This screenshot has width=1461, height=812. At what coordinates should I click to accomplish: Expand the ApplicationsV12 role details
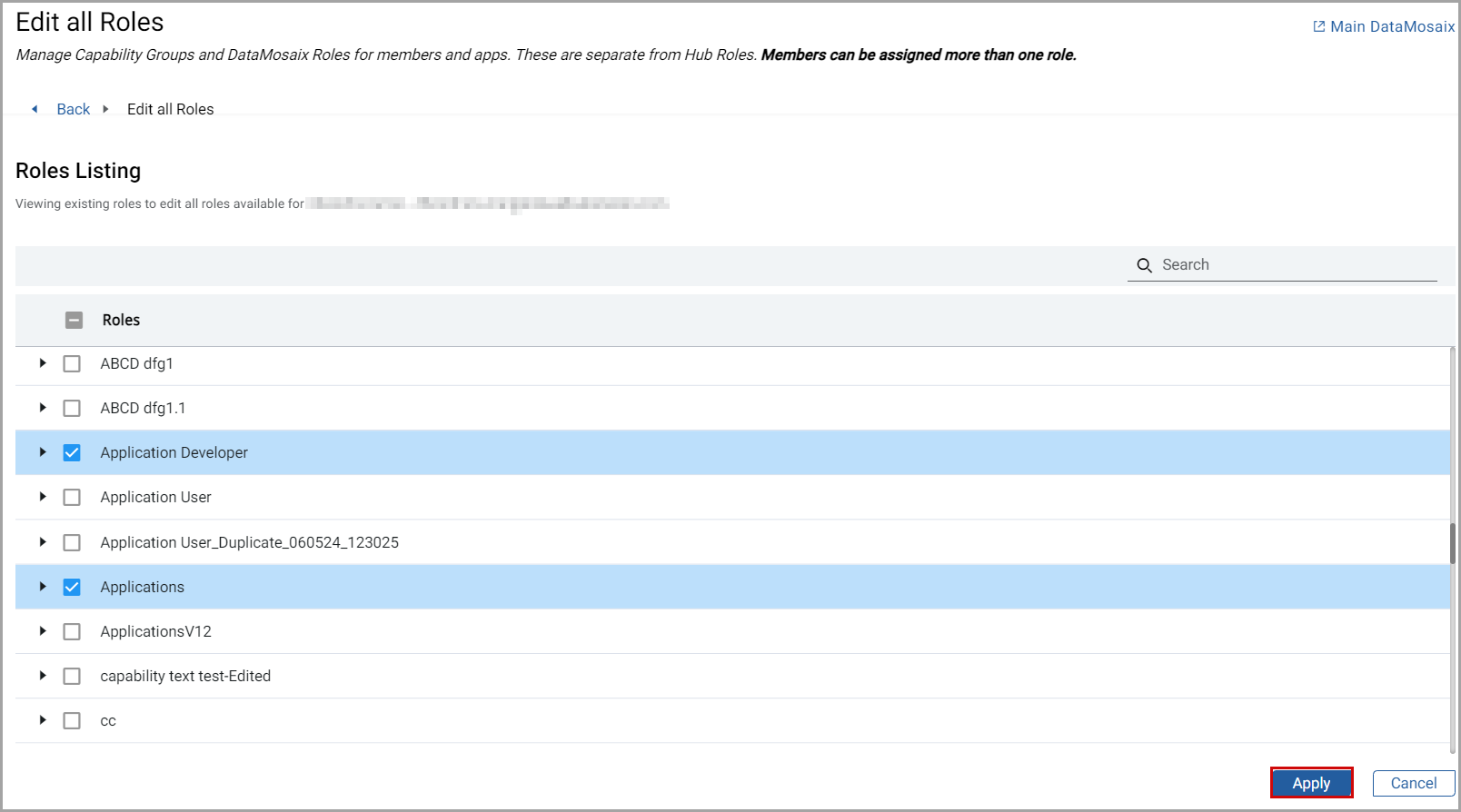pyautogui.click(x=43, y=631)
